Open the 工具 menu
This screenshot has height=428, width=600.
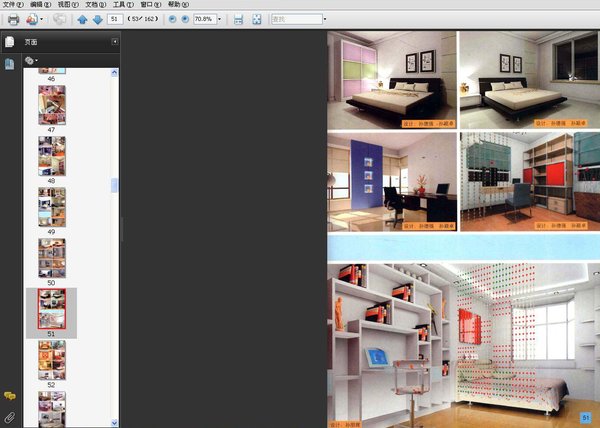(x=123, y=5)
